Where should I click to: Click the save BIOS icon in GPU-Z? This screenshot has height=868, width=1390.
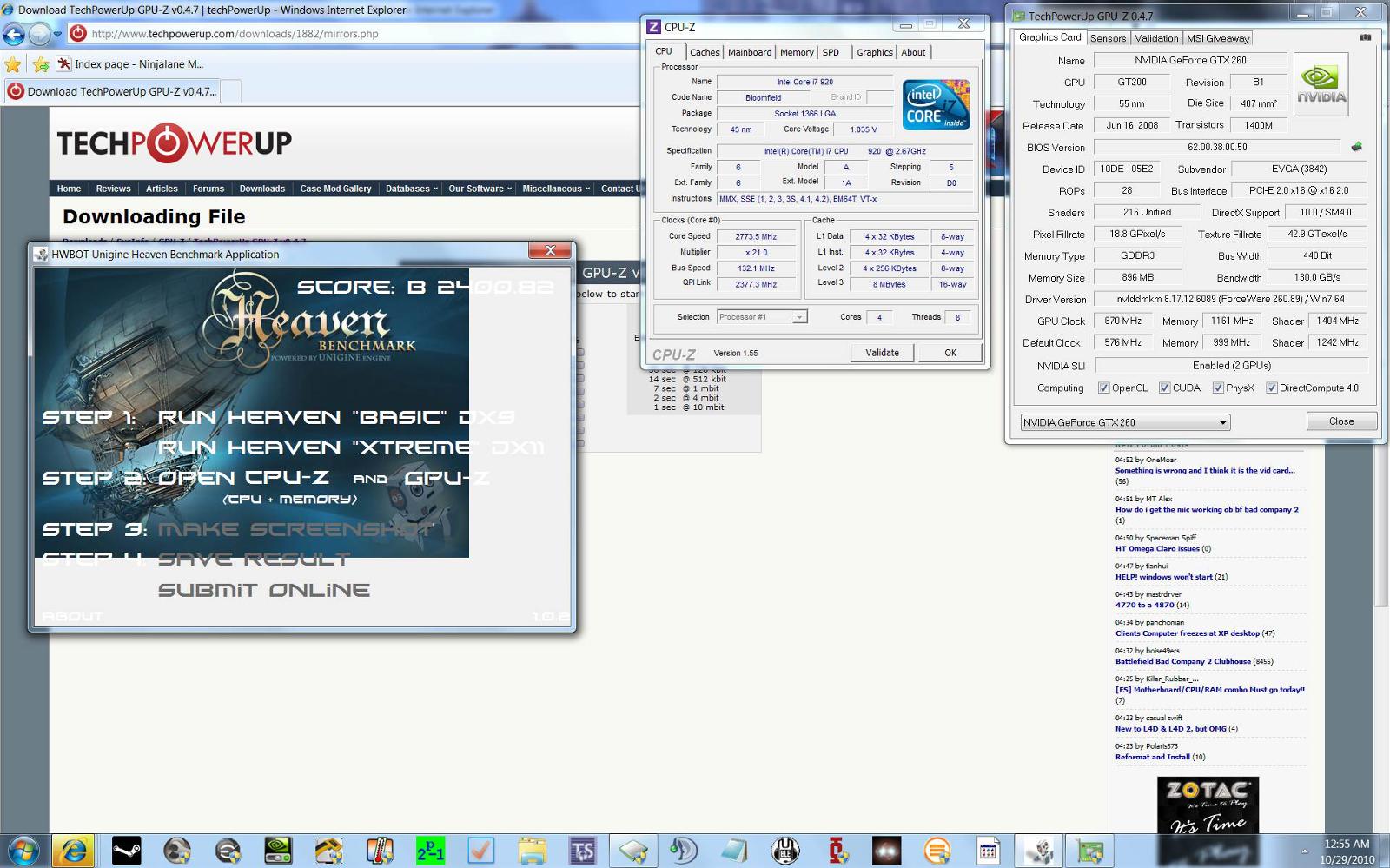(x=1356, y=147)
